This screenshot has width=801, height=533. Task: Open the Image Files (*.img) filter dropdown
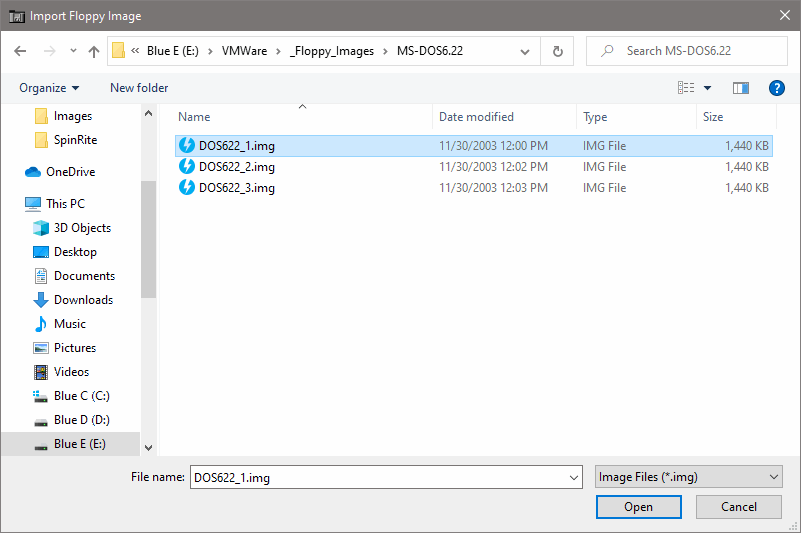[x=688, y=477]
